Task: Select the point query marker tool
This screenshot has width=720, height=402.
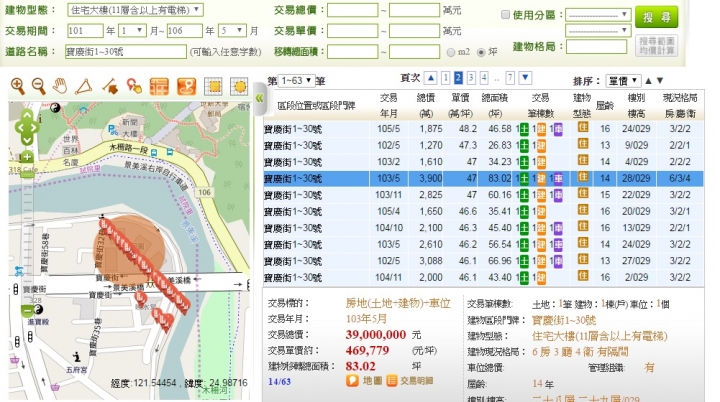Action: click(134, 86)
